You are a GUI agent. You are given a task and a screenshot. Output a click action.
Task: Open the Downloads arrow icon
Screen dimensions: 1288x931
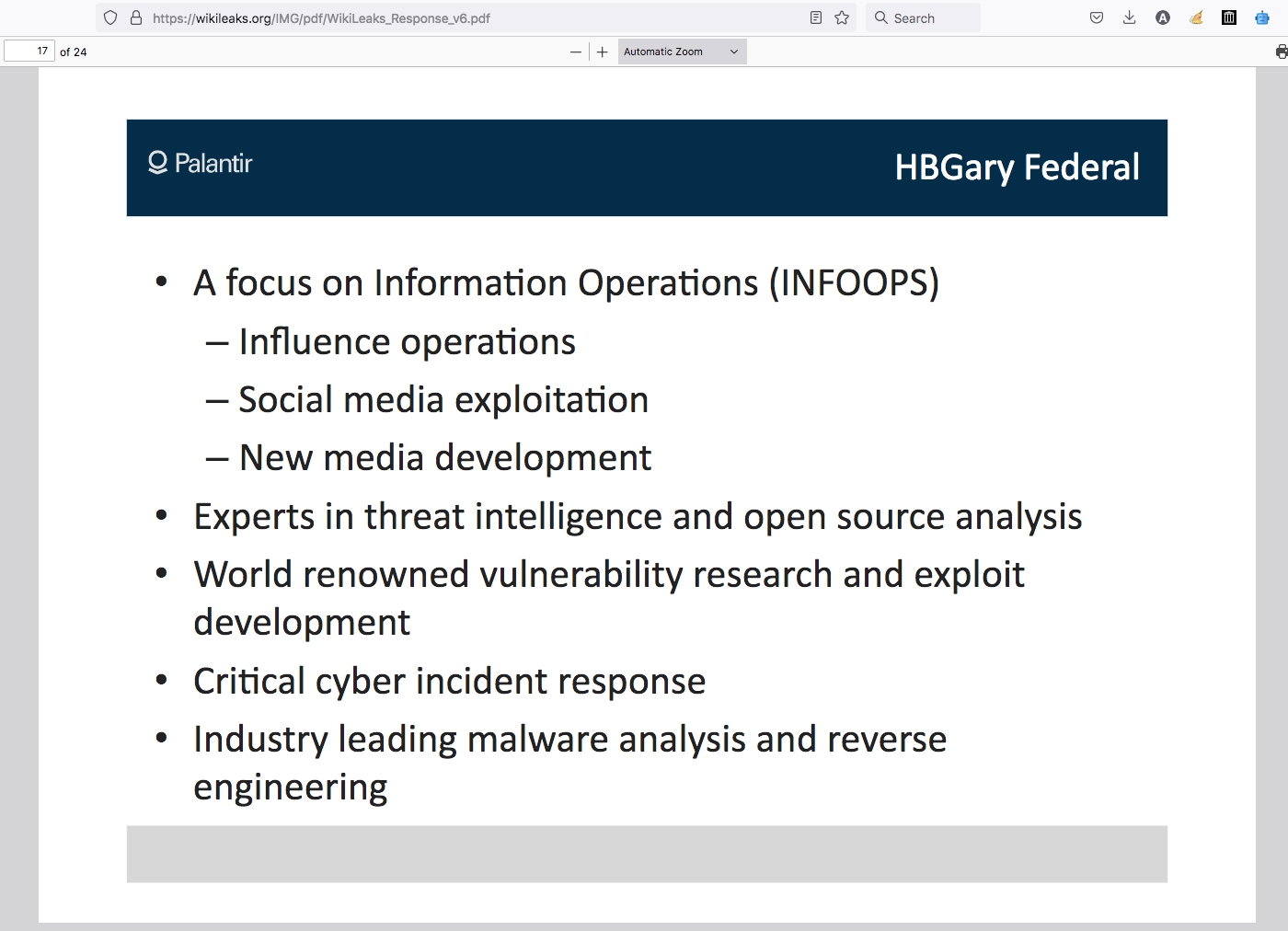pos(1130,17)
